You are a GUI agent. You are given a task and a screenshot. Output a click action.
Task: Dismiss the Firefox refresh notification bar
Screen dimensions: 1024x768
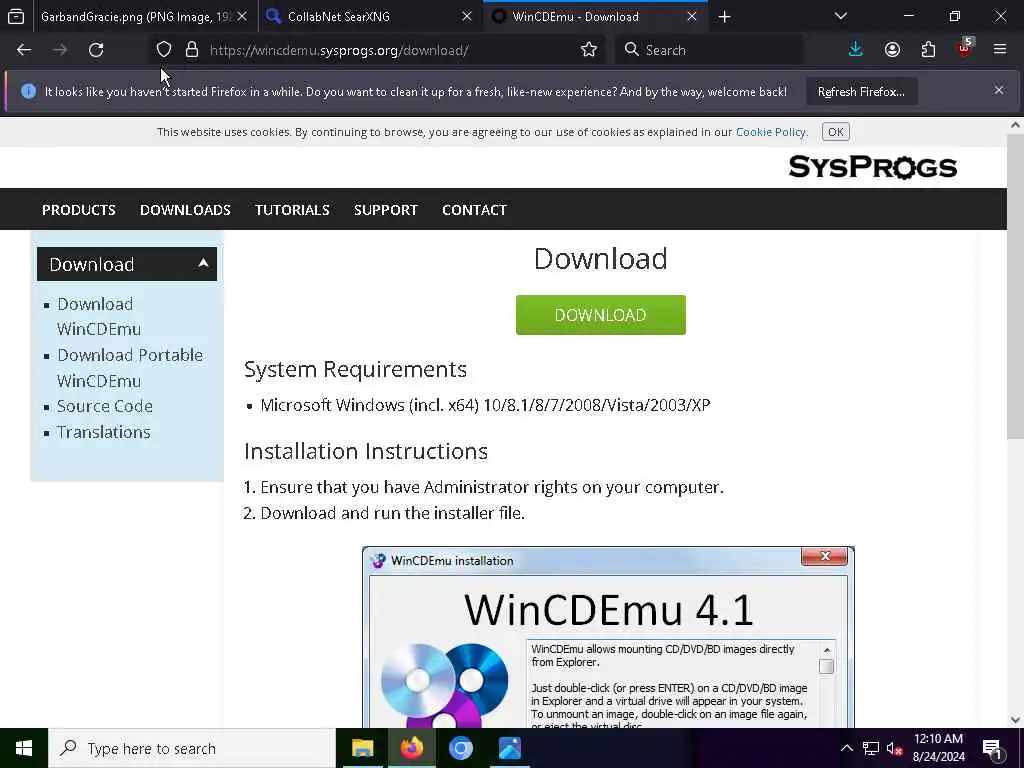(x=999, y=90)
